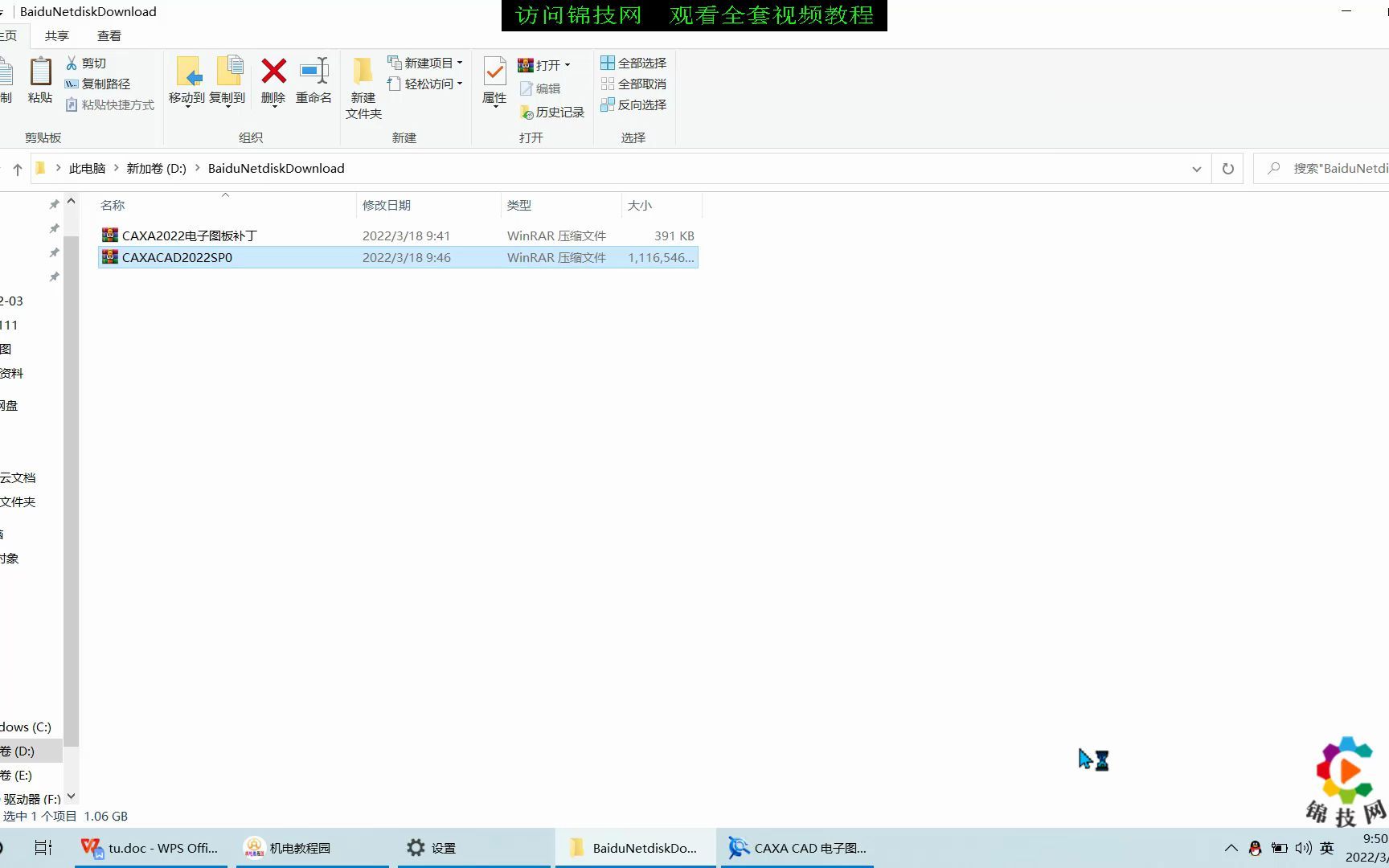This screenshot has width=1389, height=868.
Task: Open the History record button
Action: 552,112
